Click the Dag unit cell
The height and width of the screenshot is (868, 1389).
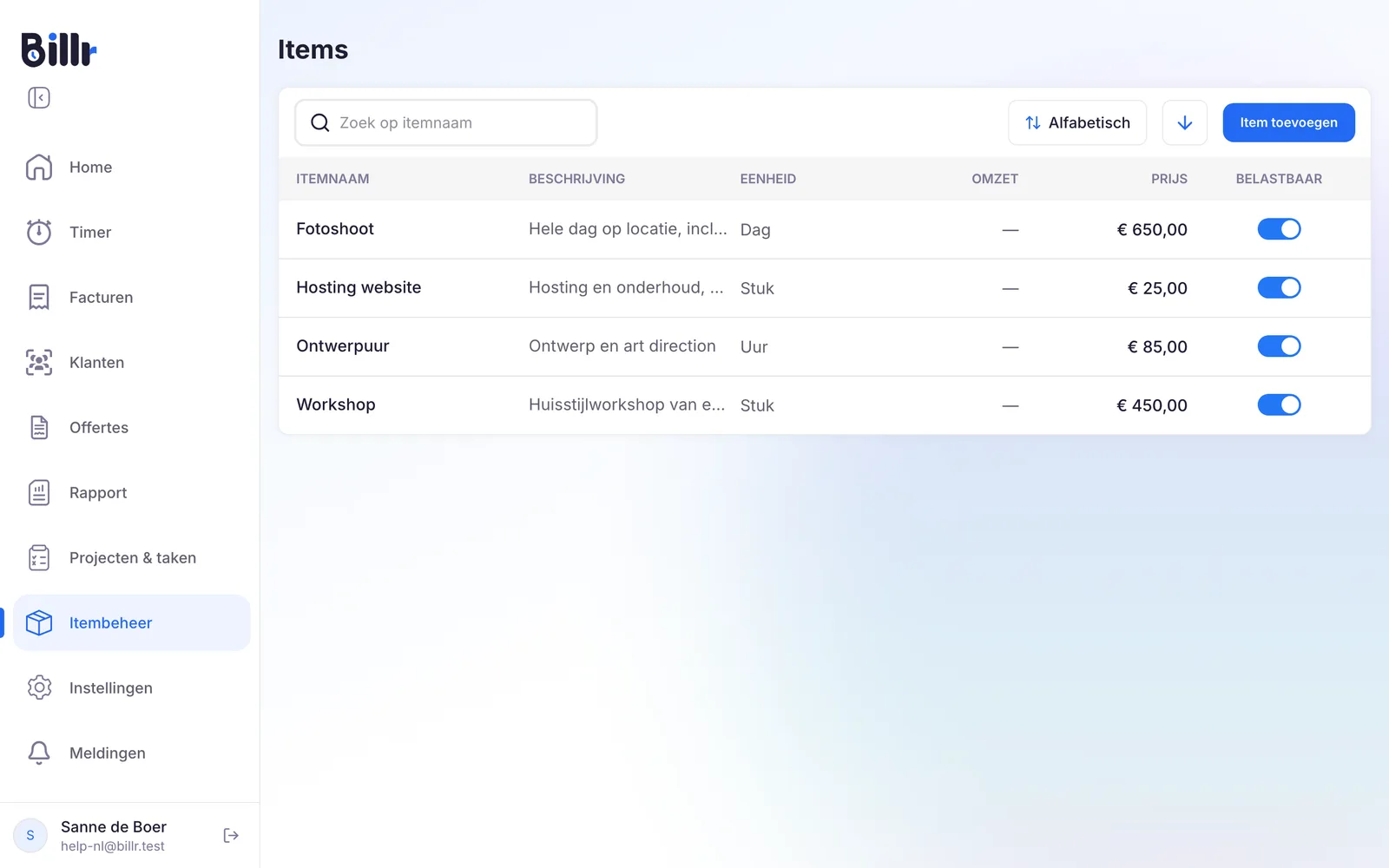coord(755,229)
